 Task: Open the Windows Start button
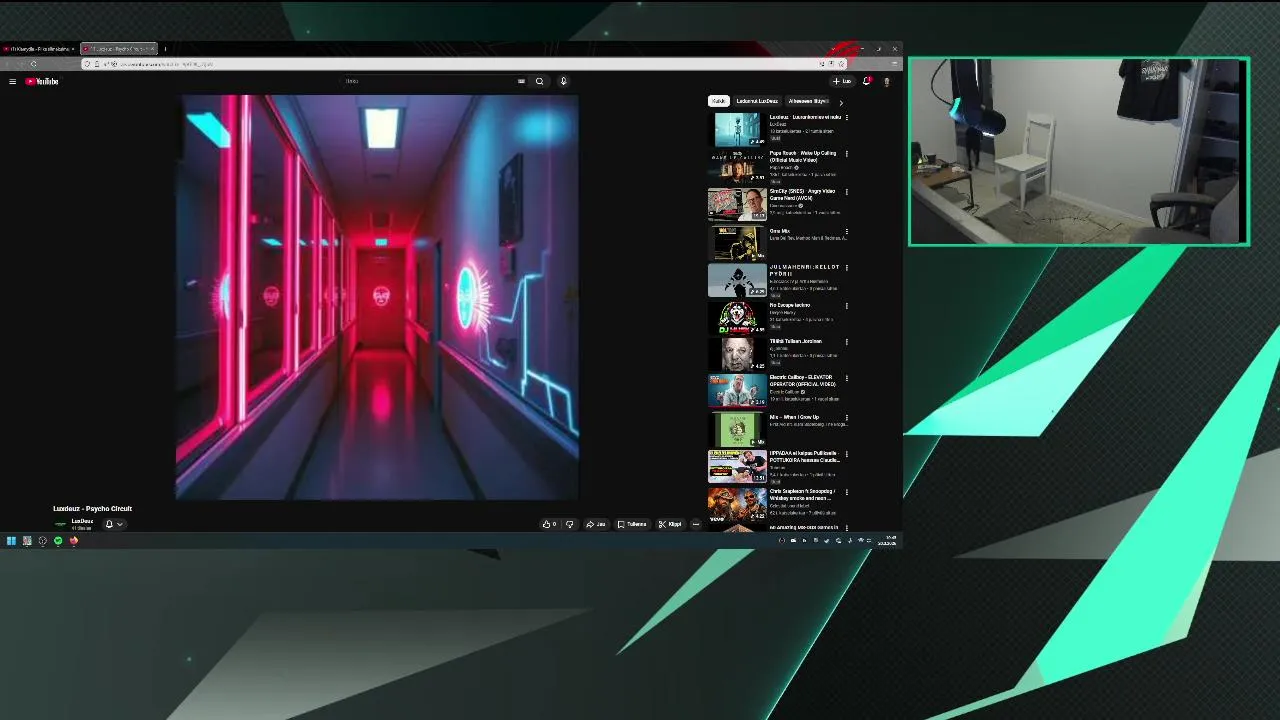[11, 541]
